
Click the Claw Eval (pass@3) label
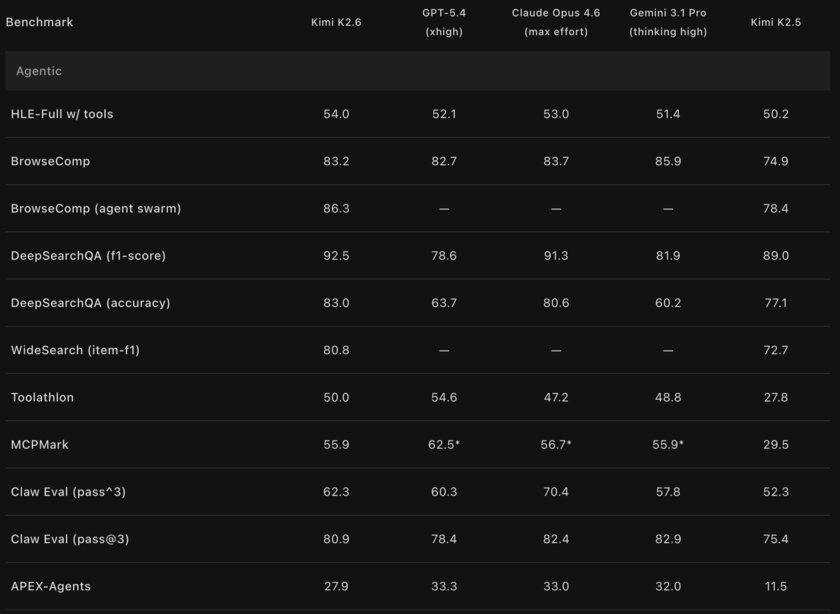click(70, 539)
